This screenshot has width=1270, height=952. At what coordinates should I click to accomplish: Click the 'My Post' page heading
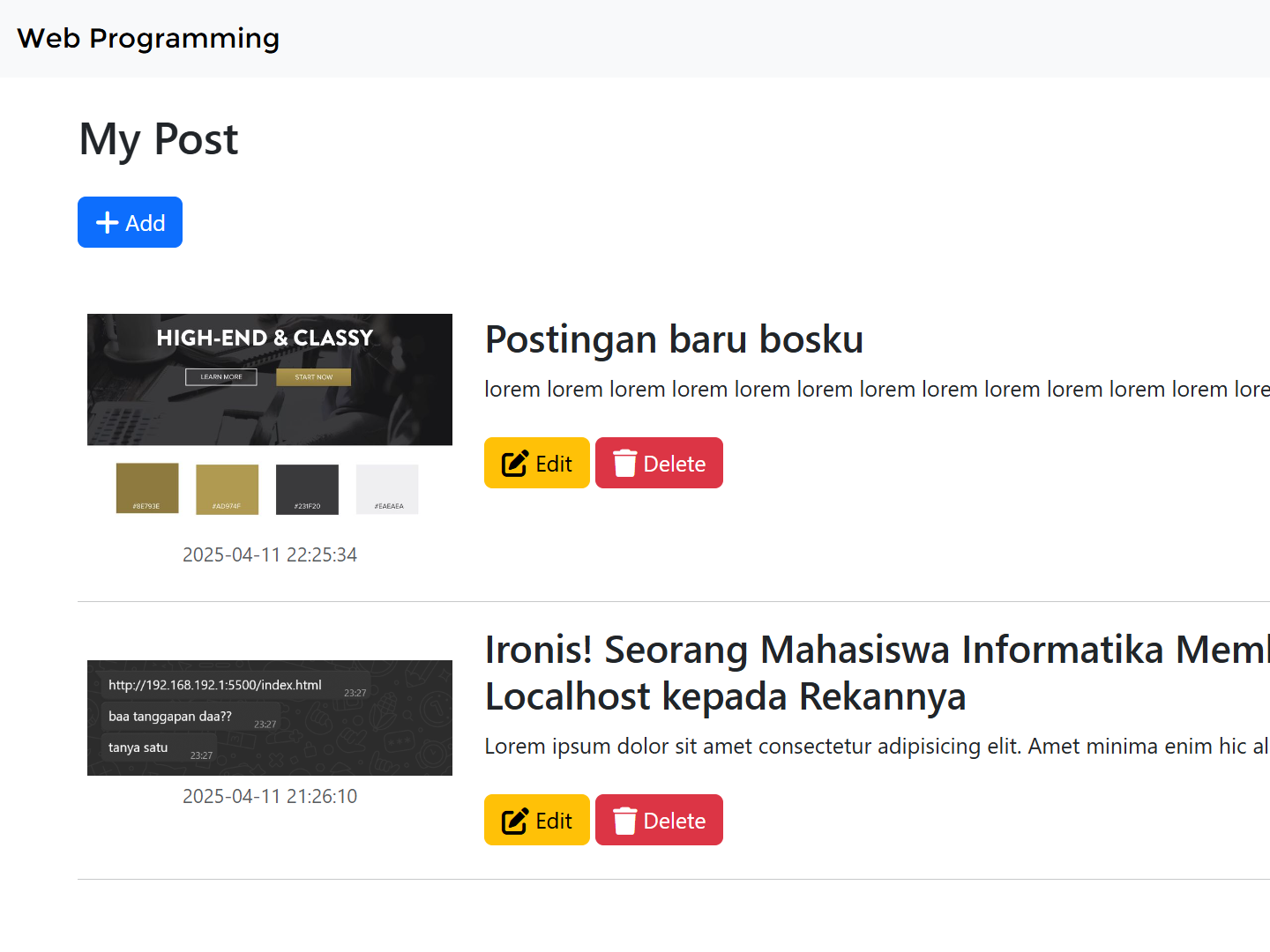[159, 139]
